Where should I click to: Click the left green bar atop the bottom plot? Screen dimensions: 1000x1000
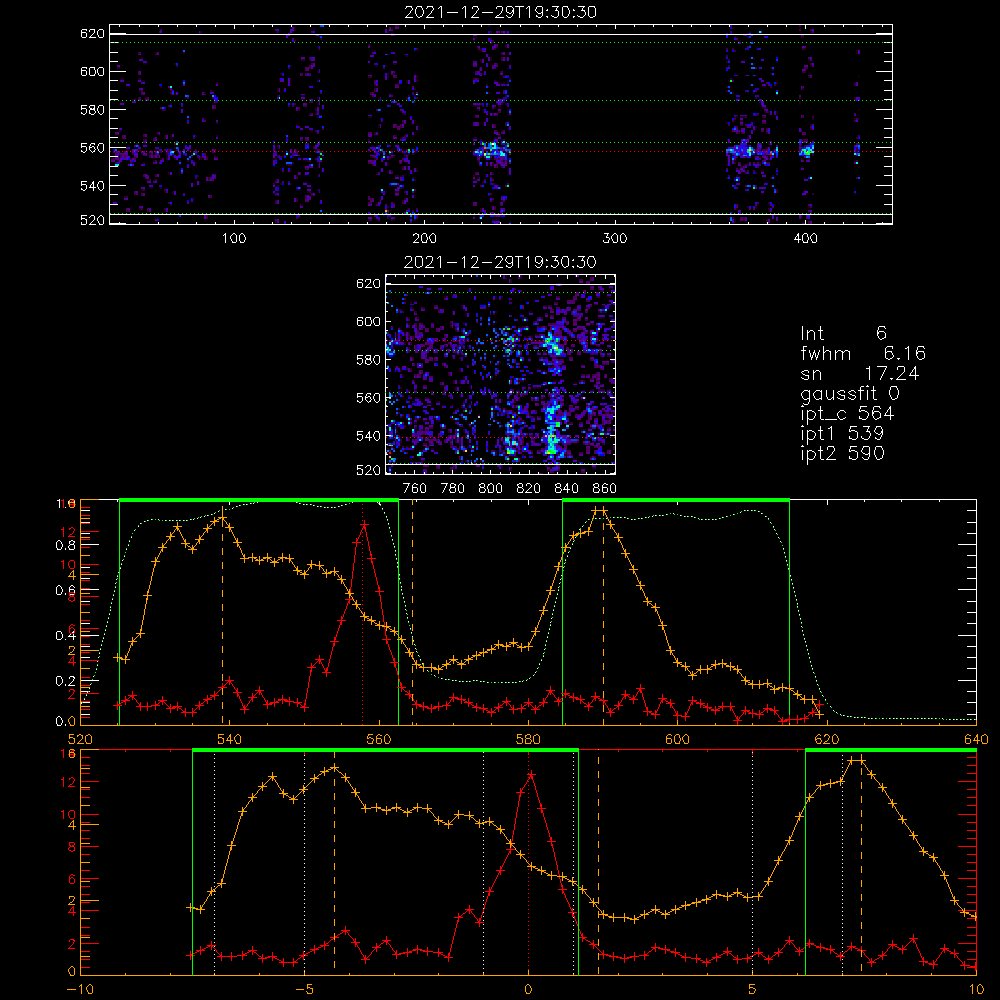[x=385, y=751]
